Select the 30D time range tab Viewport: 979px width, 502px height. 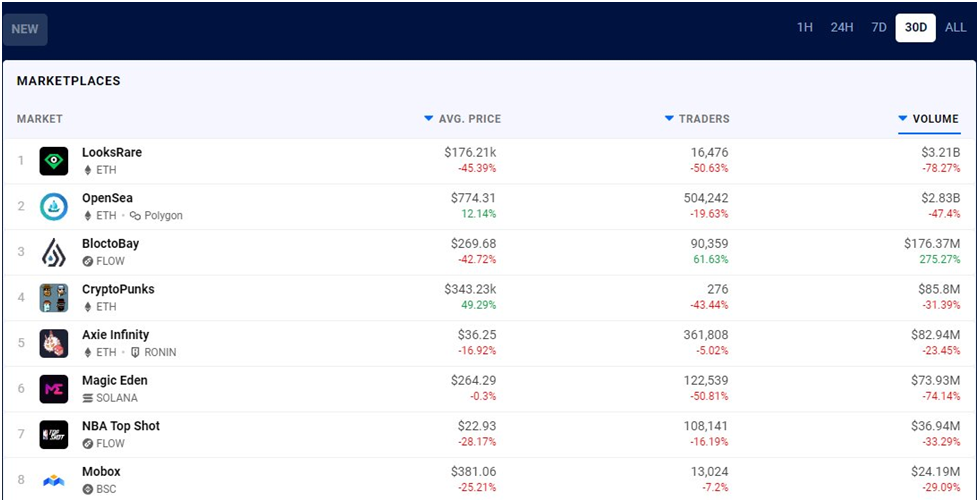(915, 28)
